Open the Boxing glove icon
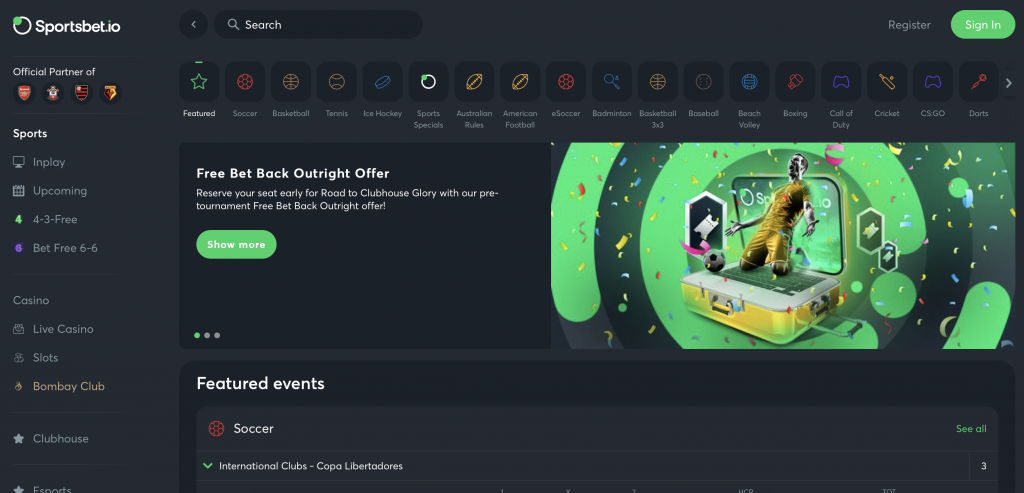Image resolution: width=1024 pixels, height=493 pixels. pyautogui.click(x=795, y=82)
